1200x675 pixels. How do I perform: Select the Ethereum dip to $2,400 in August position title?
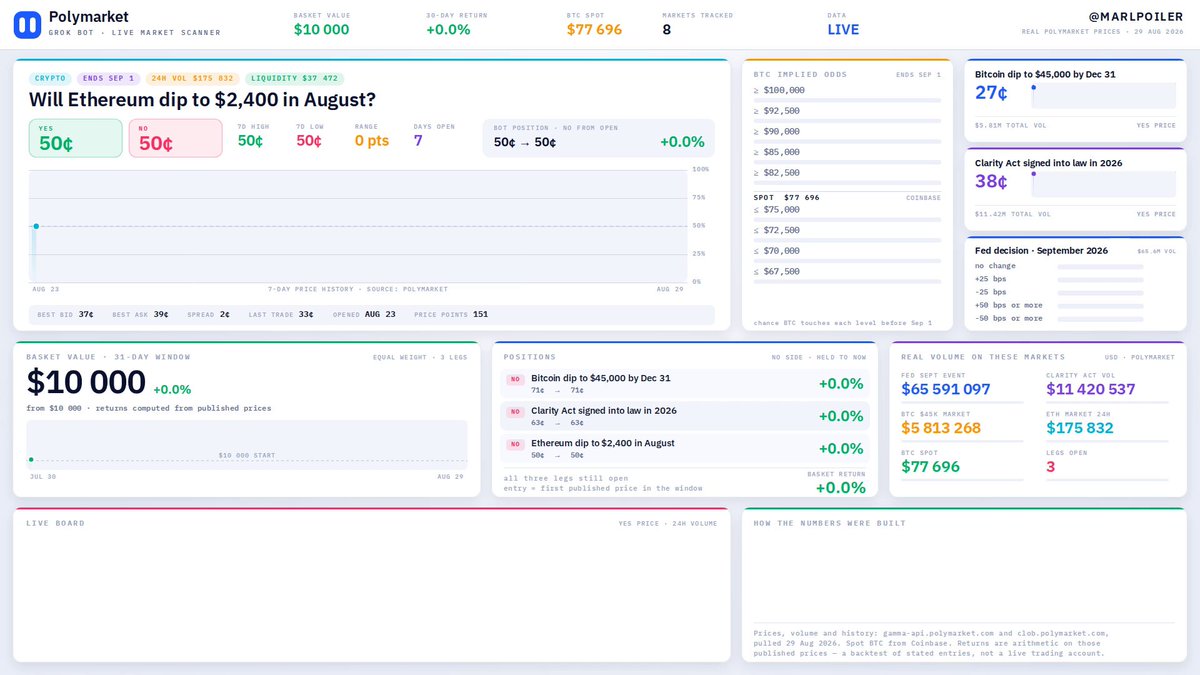click(x=603, y=443)
